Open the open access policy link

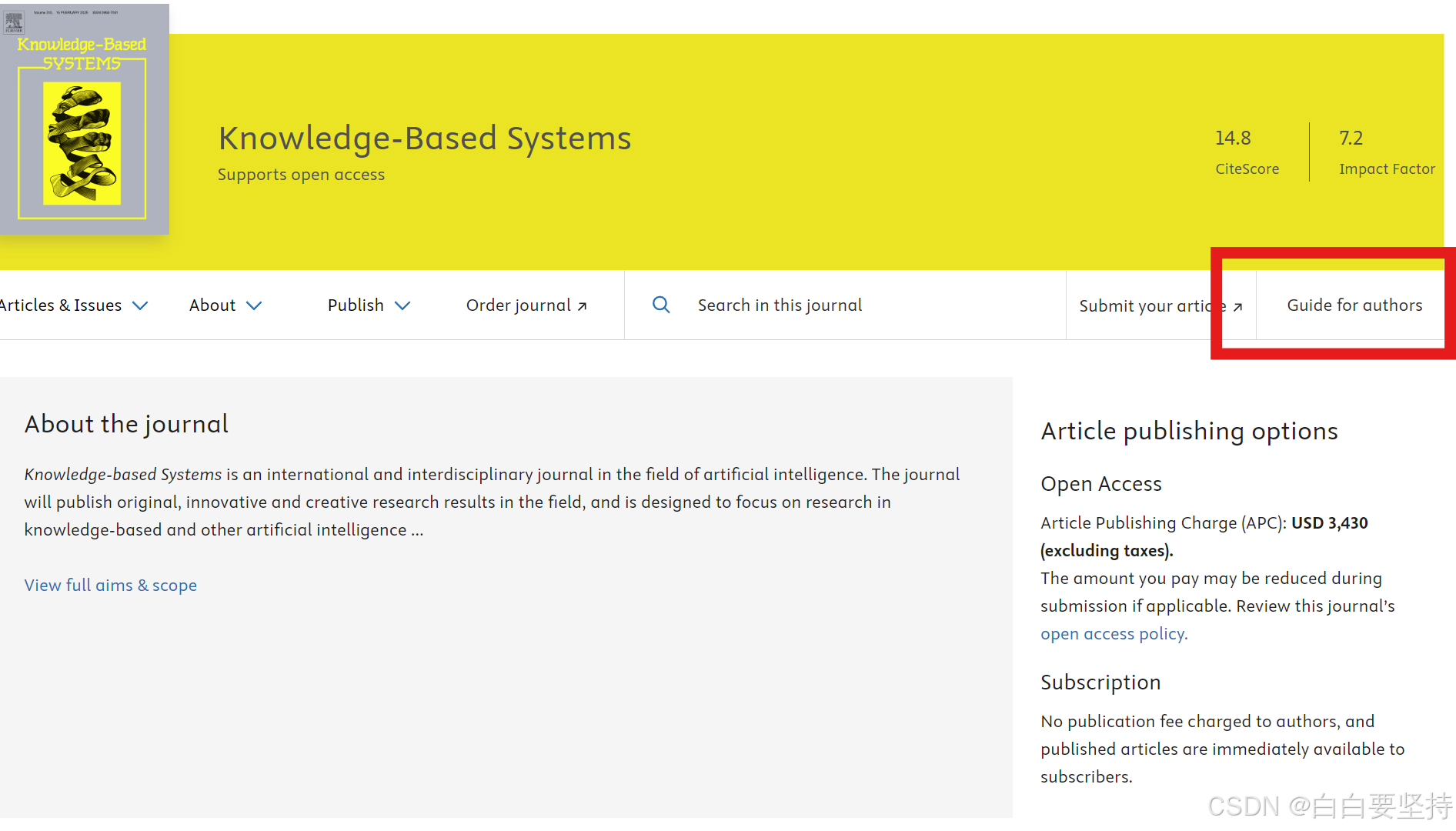[x=1114, y=634]
